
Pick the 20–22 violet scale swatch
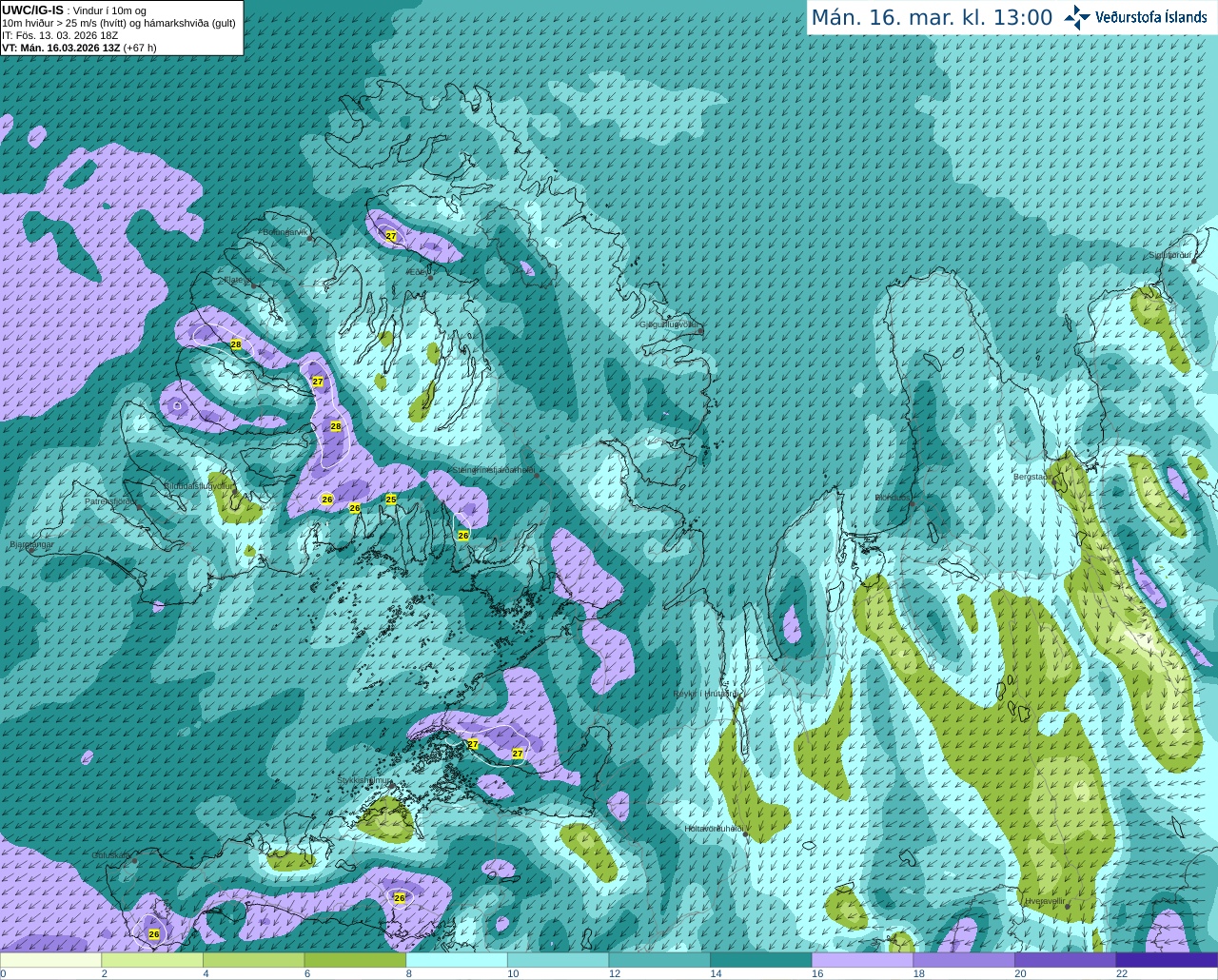(x=1066, y=960)
